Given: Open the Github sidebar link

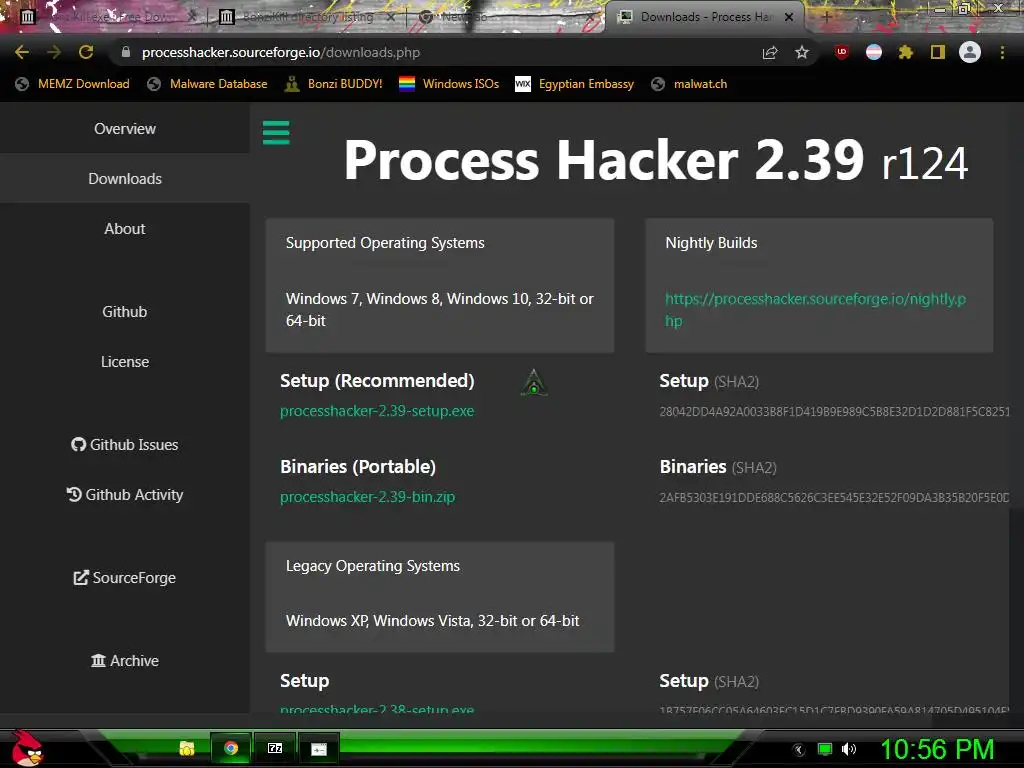Looking at the screenshot, I should 125,312.
